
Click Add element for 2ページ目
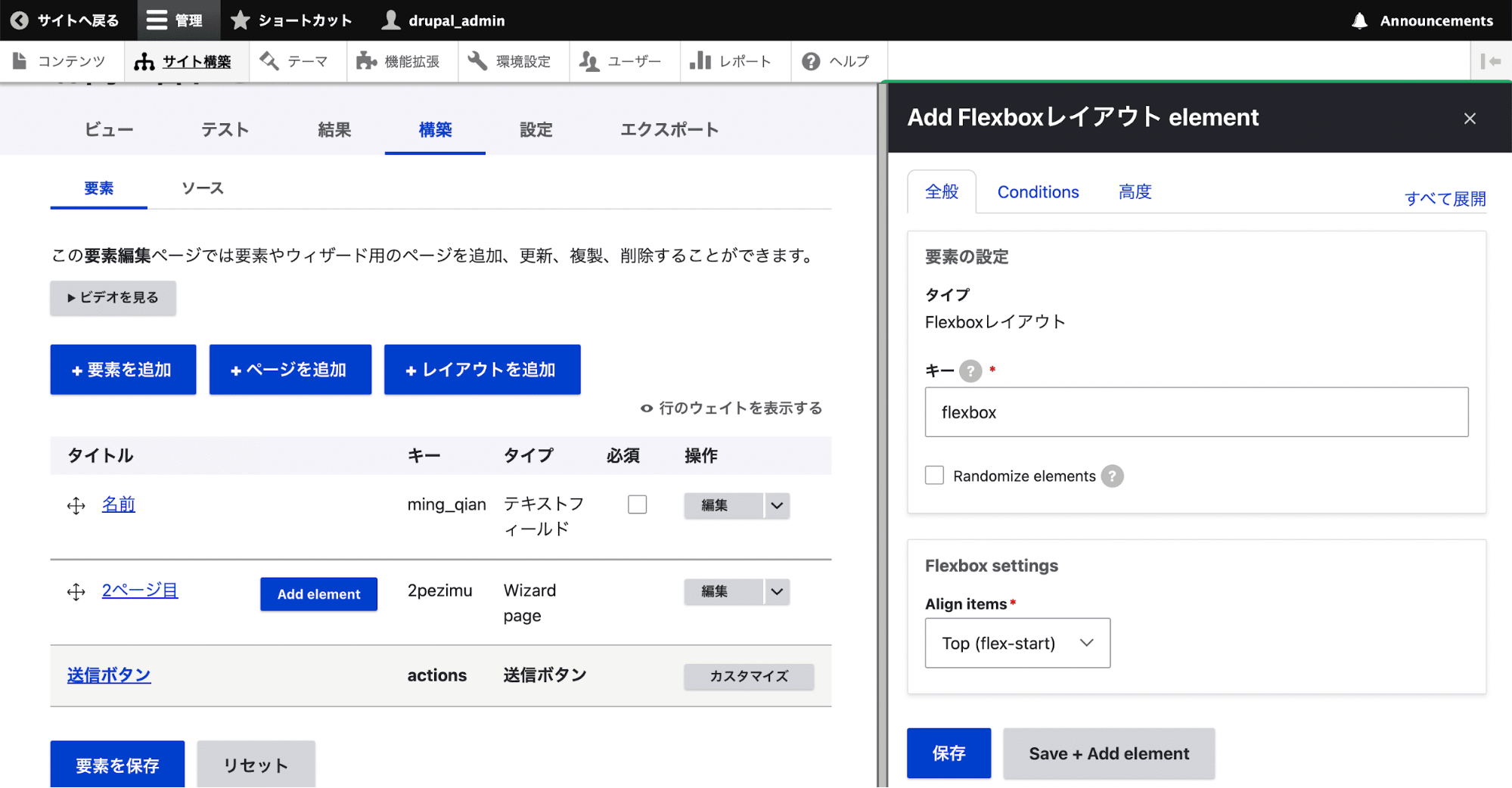pyautogui.click(x=318, y=594)
